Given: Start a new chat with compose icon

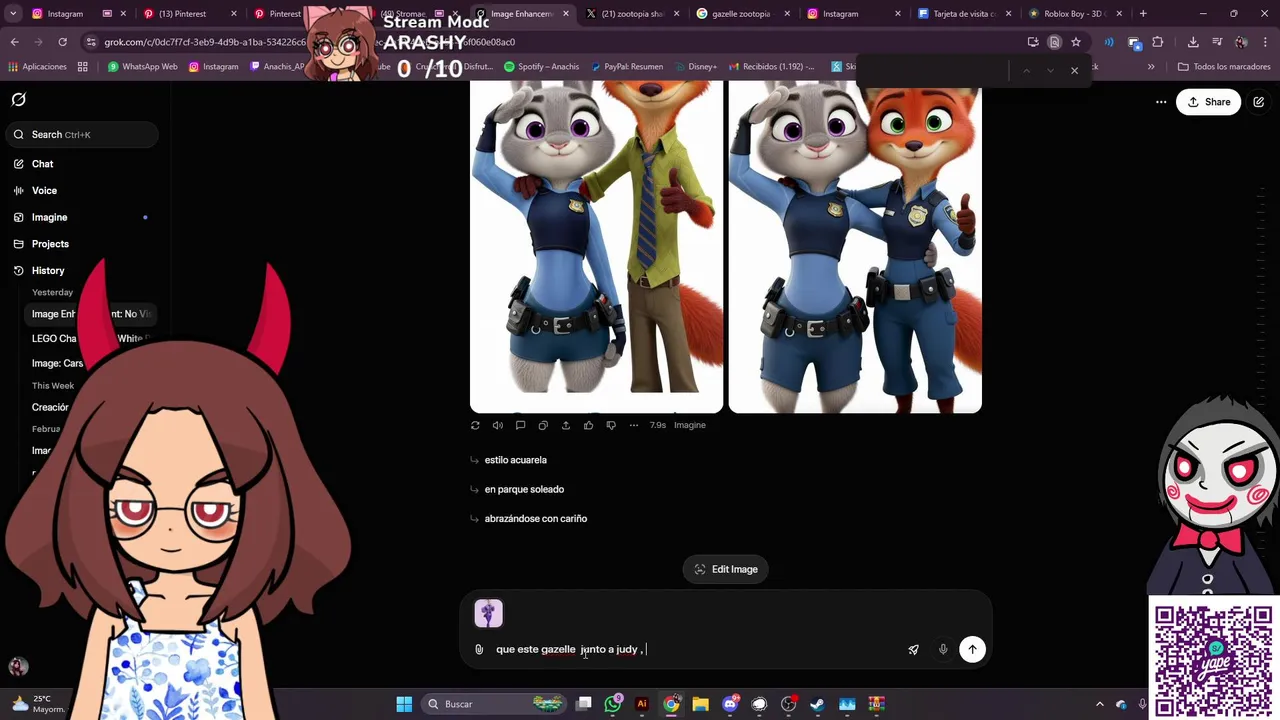Looking at the screenshot, I should (x=1259, y=102).
